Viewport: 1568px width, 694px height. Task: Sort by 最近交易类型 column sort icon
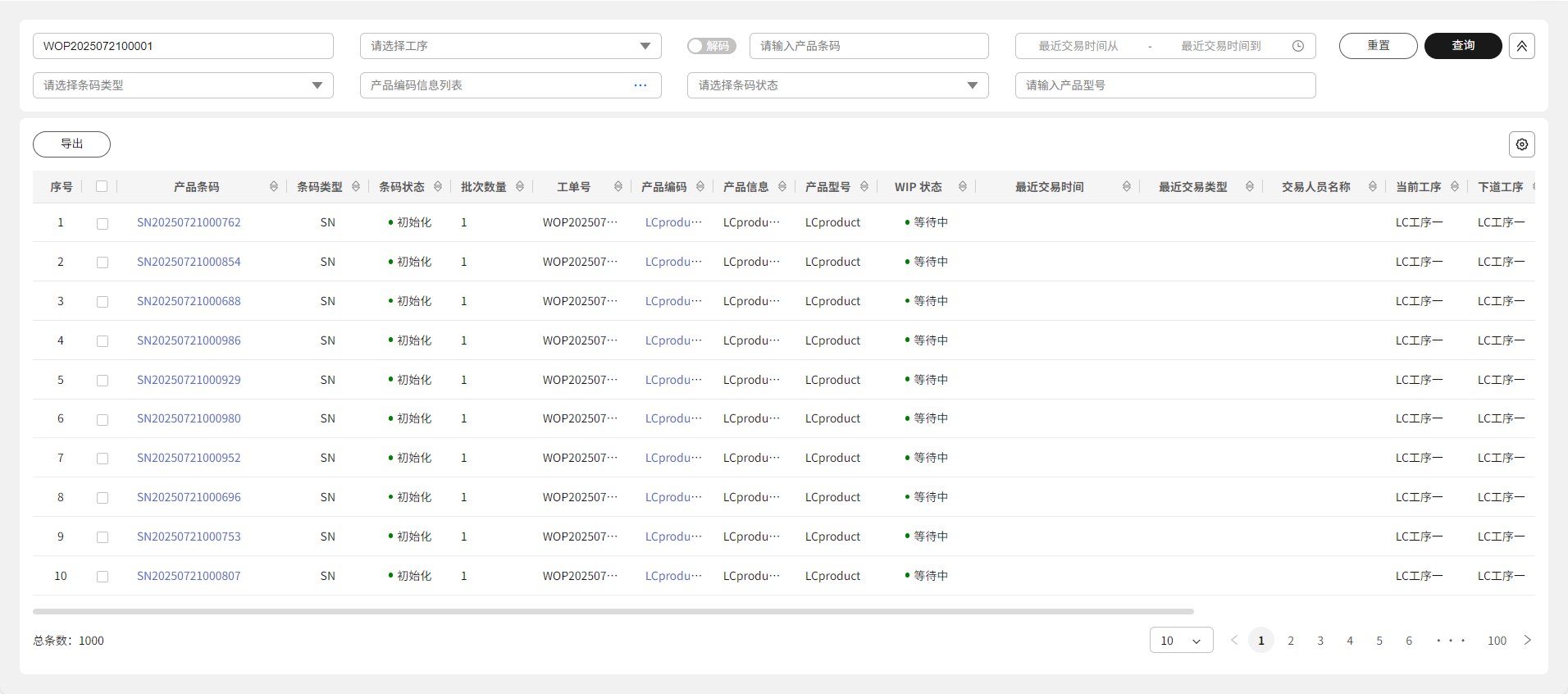point(1250,187)
